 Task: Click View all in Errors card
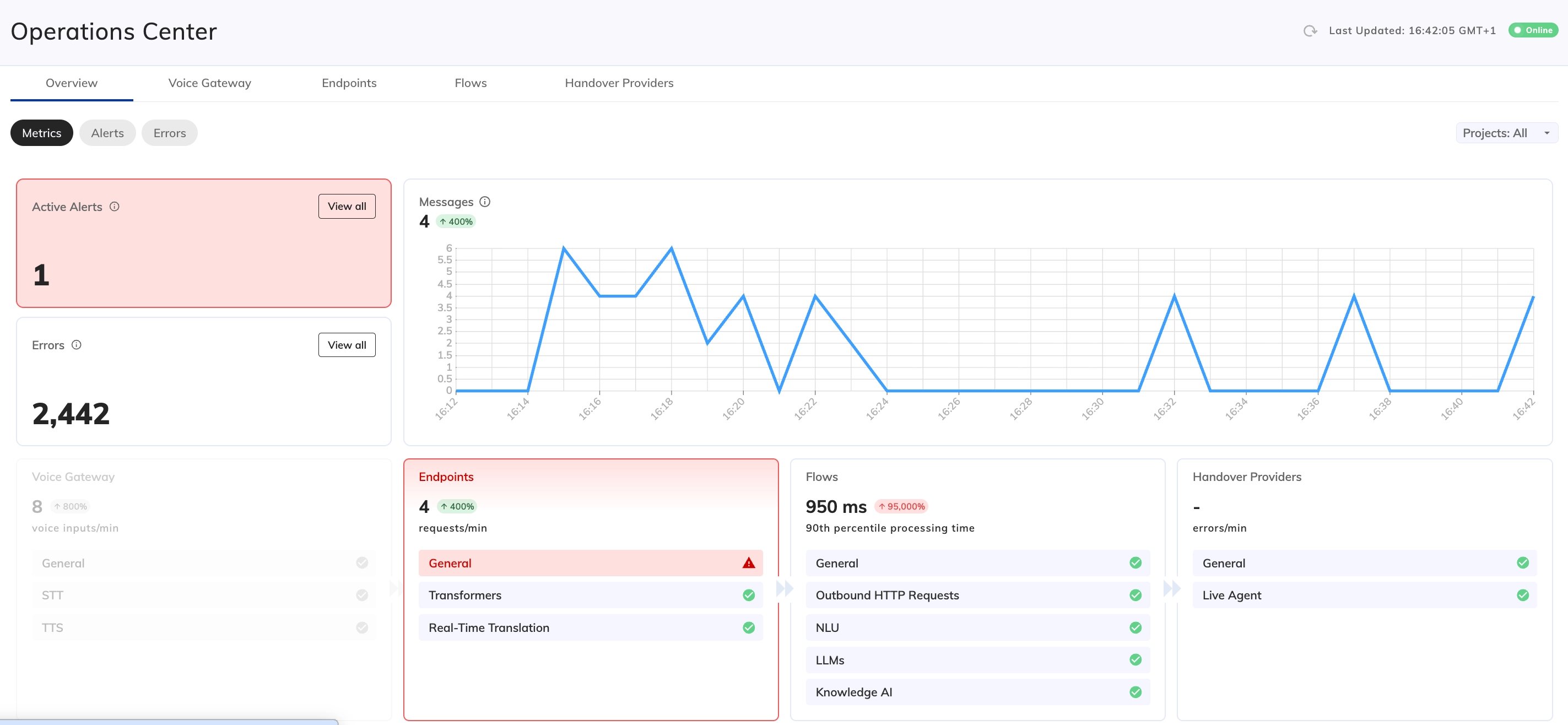(x=347, y=345)
